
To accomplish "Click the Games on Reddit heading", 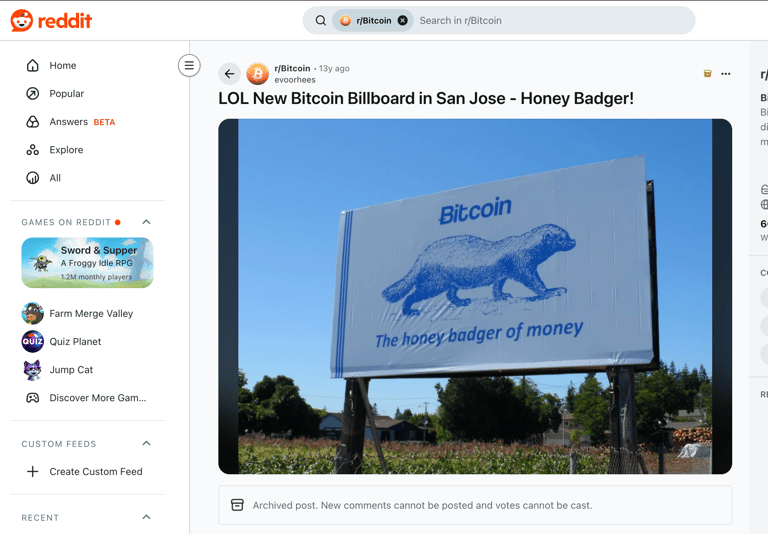I will tap(66, 222).
